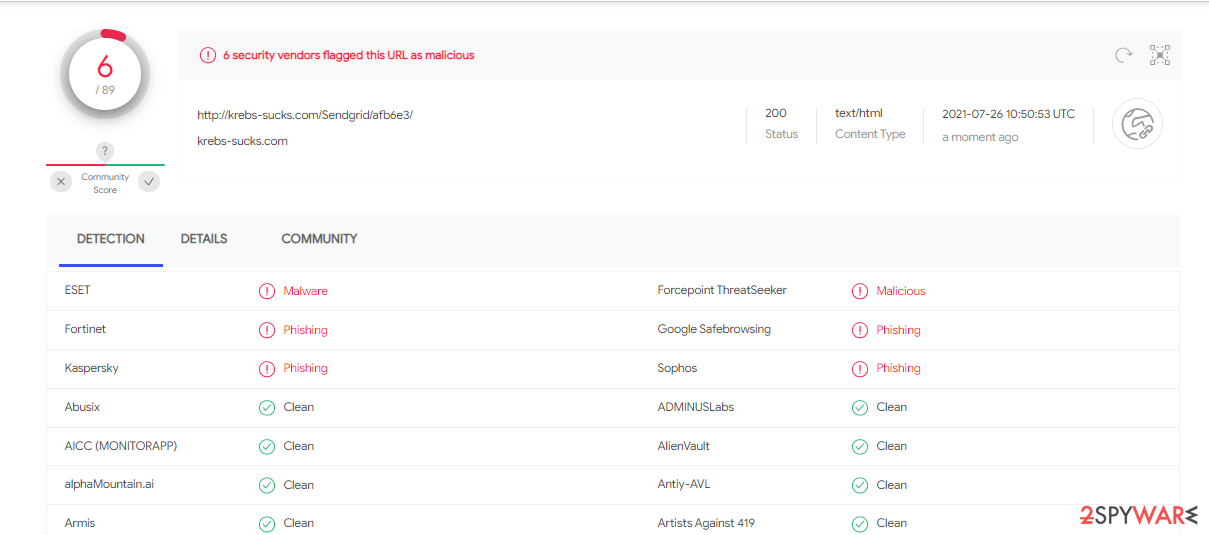1209x535 pixels.
Task: Click the Sophos vendor name
Action: [x=677, y=368]
